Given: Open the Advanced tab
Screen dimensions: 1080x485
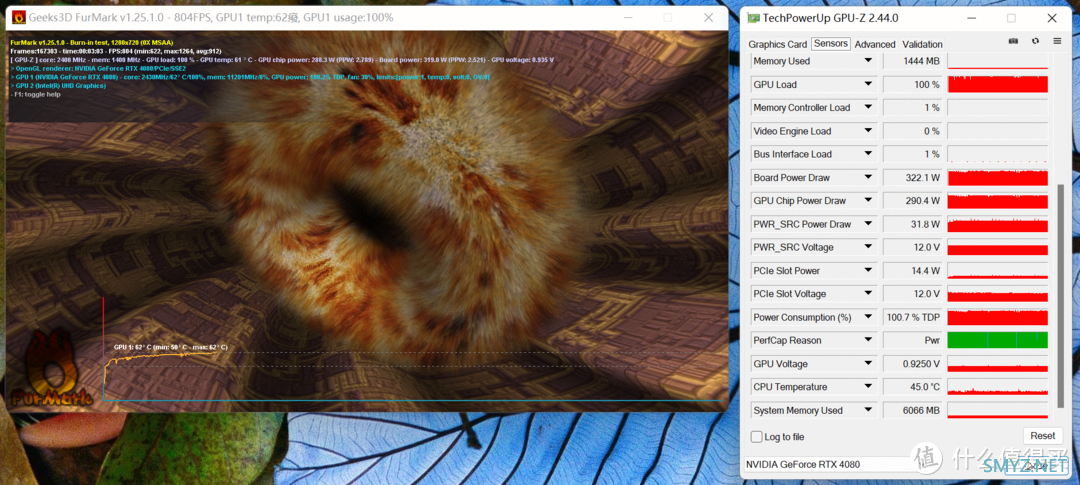Looking at the screenshot, I should click(x=875, y=44).
